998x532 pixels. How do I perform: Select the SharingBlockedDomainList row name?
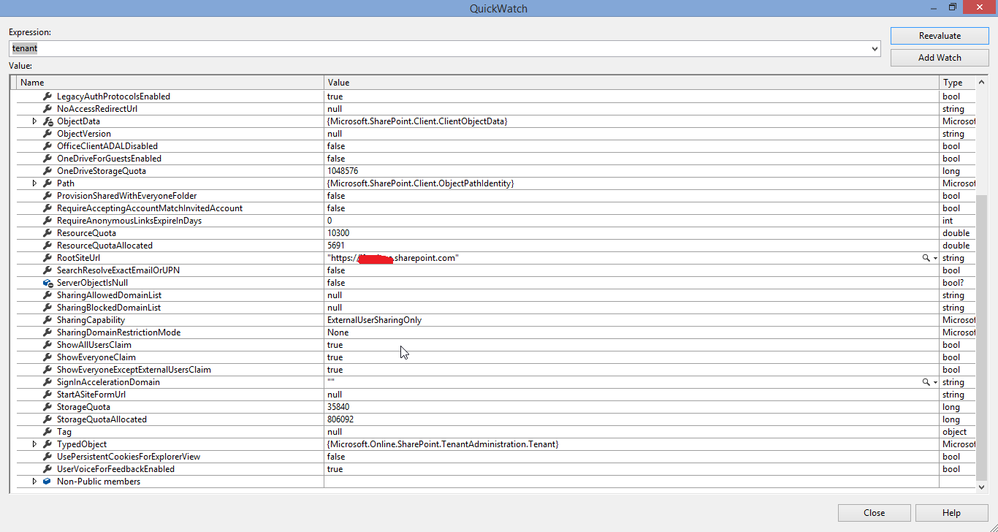click(x=109, y=307)
